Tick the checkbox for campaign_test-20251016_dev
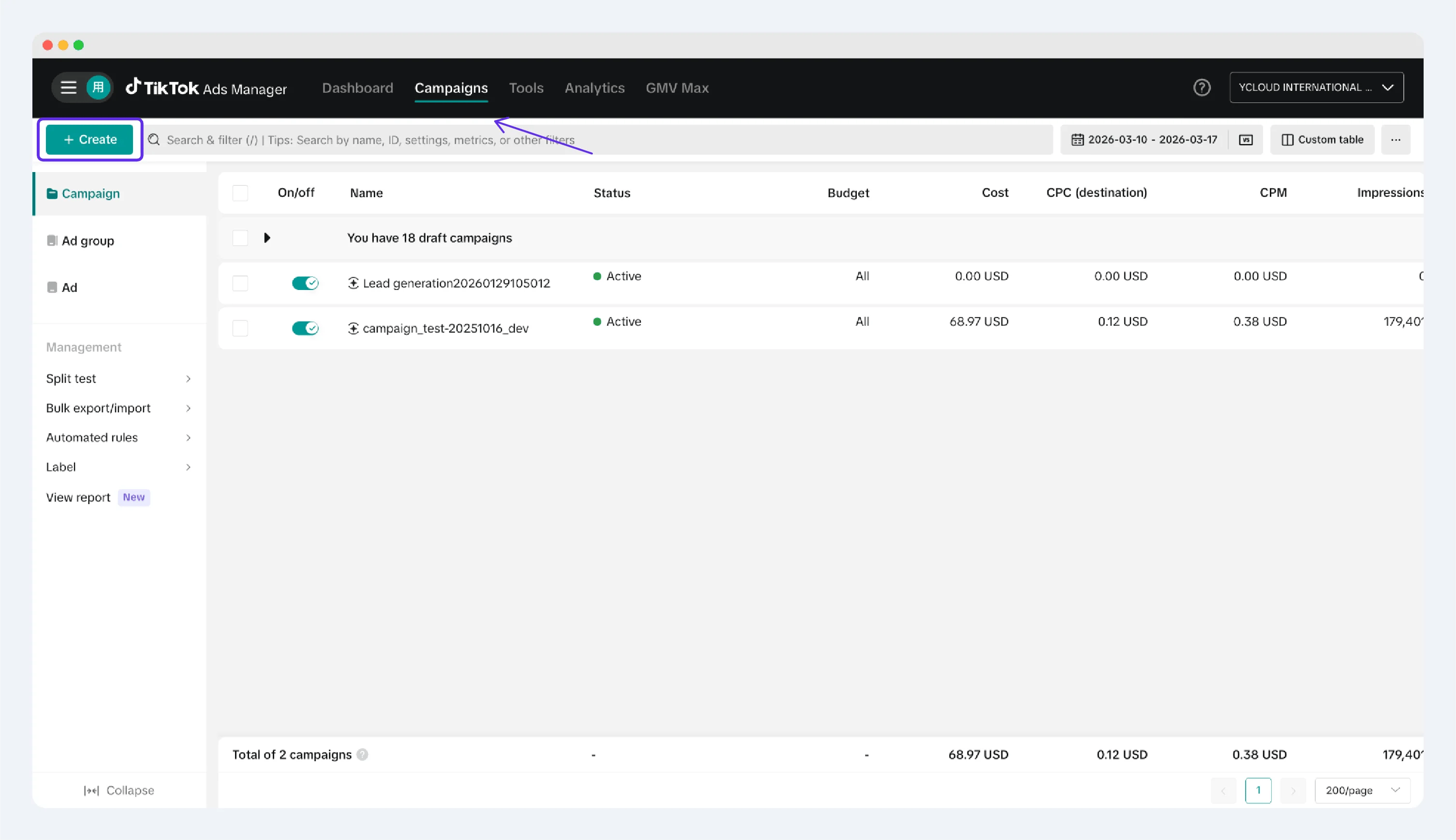 [x=240, y=328]
